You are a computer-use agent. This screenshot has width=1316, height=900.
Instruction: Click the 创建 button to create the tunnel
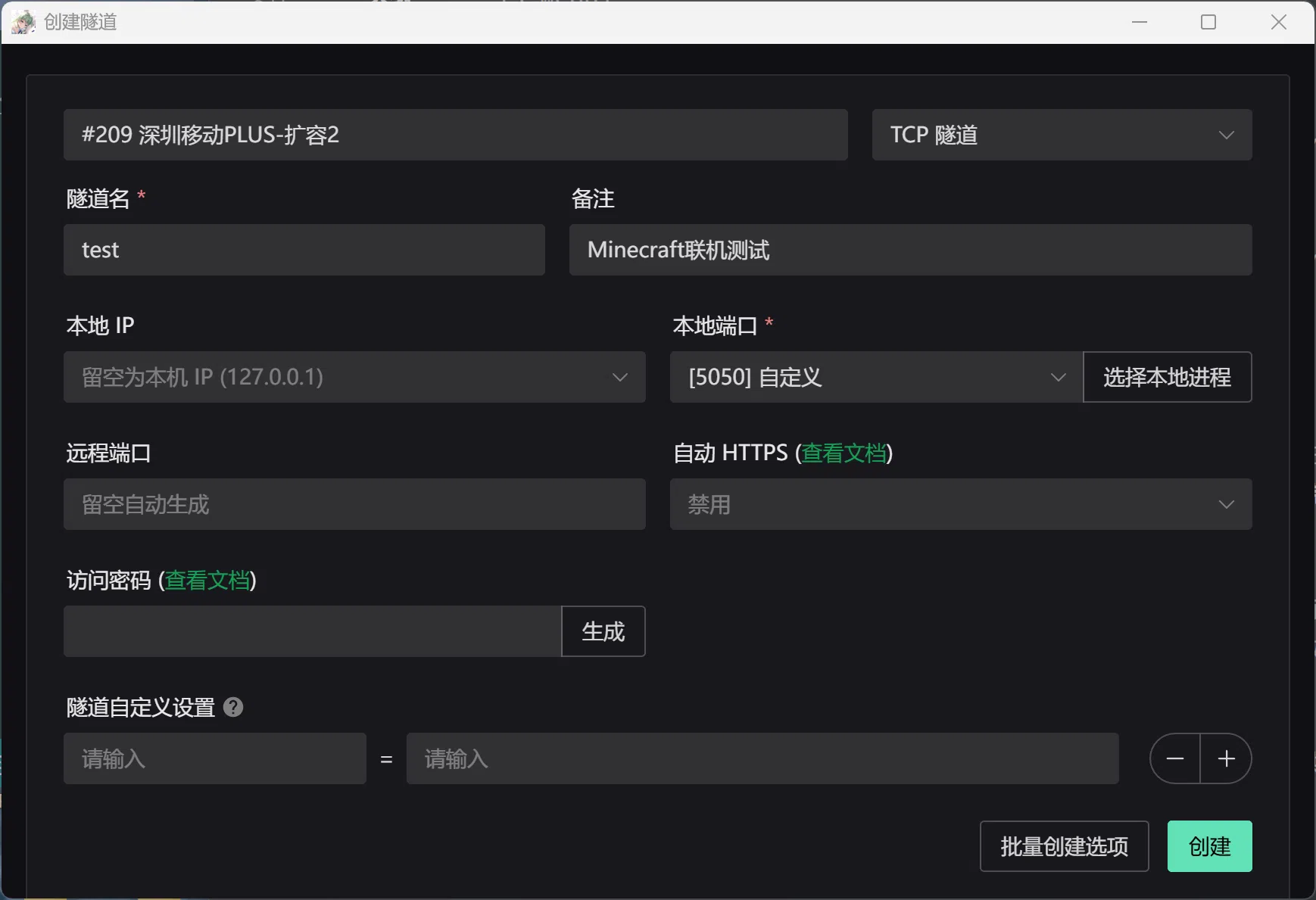tap(1209, 846)
